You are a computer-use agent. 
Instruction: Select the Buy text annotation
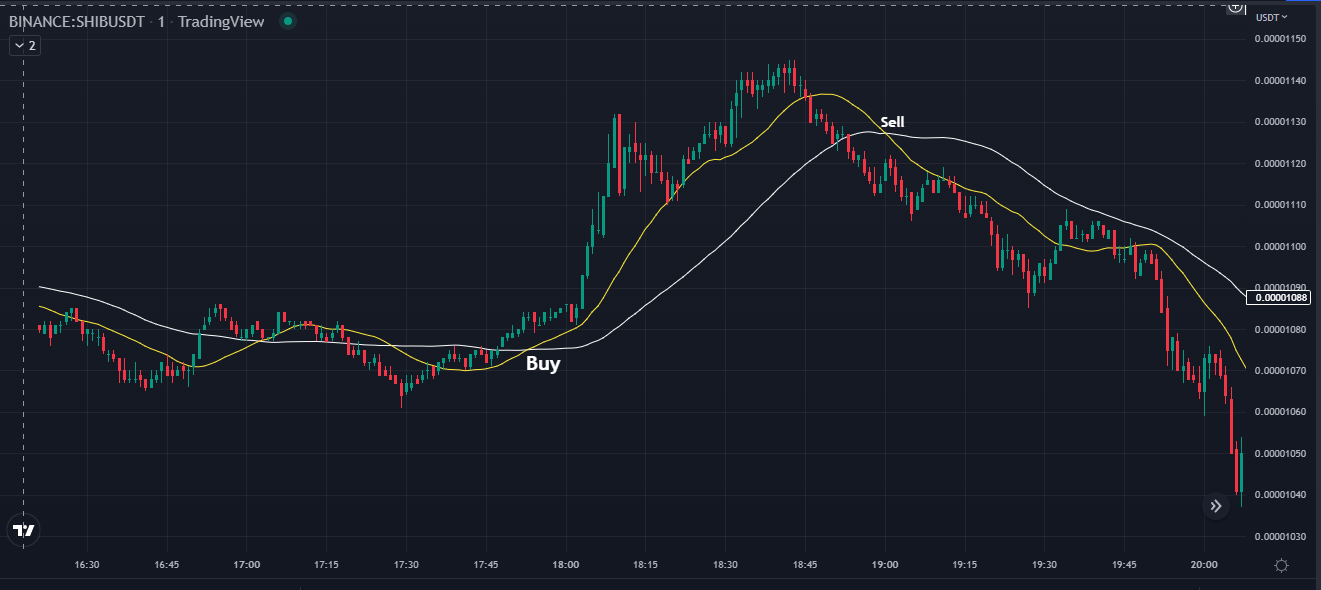point(543,364)
